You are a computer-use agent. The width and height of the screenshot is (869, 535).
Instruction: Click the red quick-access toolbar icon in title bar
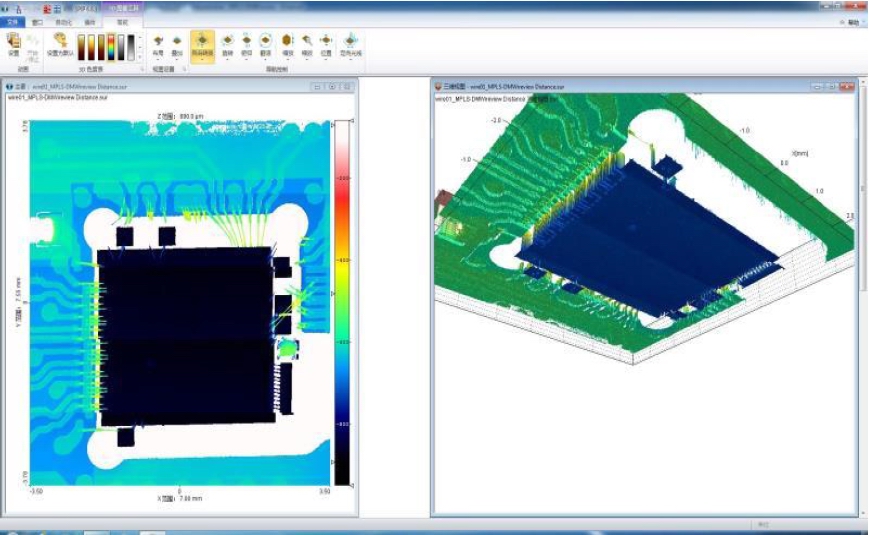coord(47,8)
